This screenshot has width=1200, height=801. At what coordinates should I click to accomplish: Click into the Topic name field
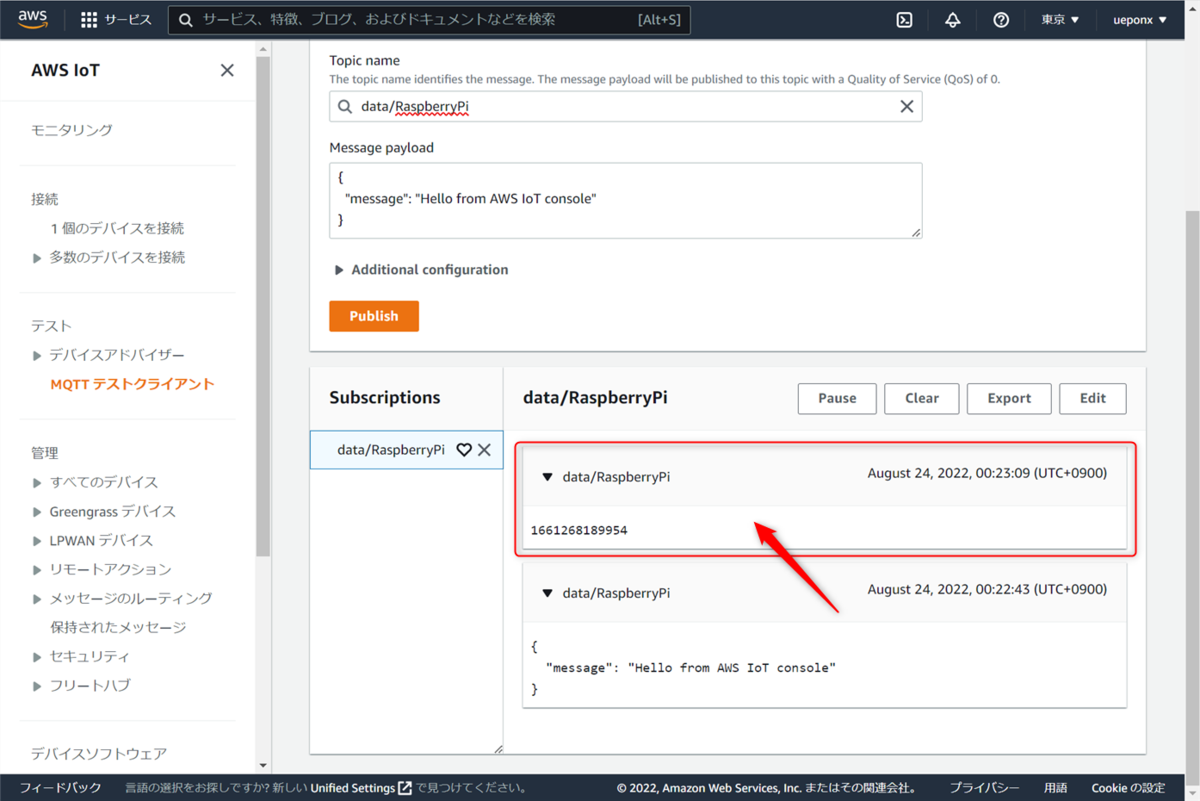coord(626,106)
